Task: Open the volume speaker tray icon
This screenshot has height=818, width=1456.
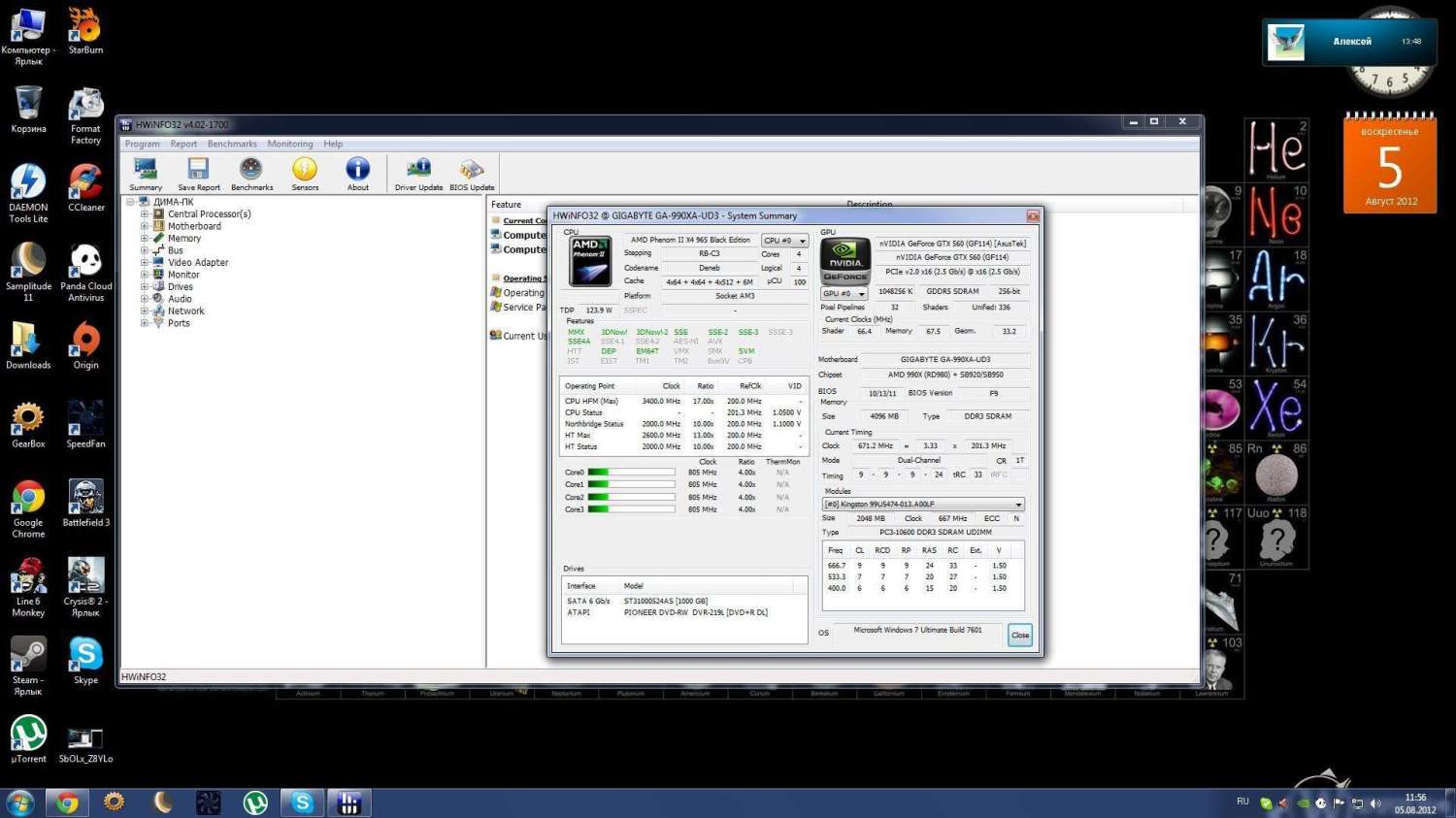Action: coord(1375,803)
